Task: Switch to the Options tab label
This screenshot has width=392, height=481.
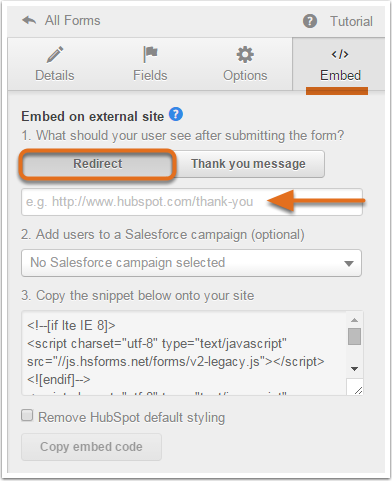Action: pos(245,75)
